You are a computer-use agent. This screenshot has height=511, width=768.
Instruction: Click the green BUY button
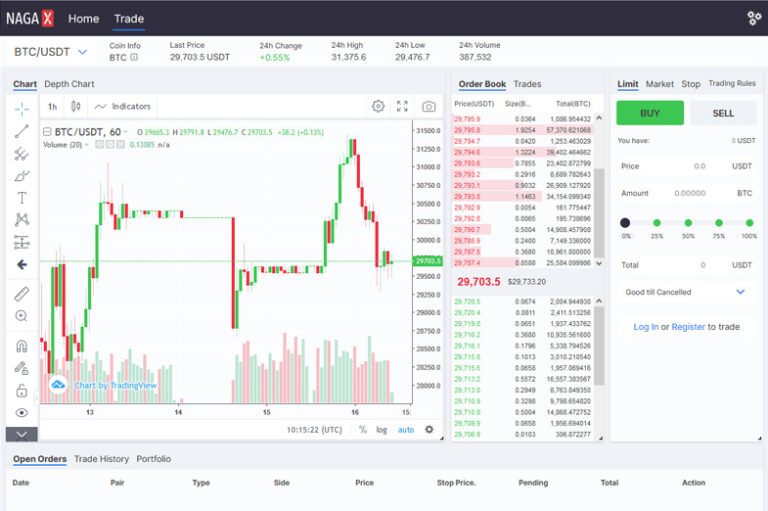(650, 113)
